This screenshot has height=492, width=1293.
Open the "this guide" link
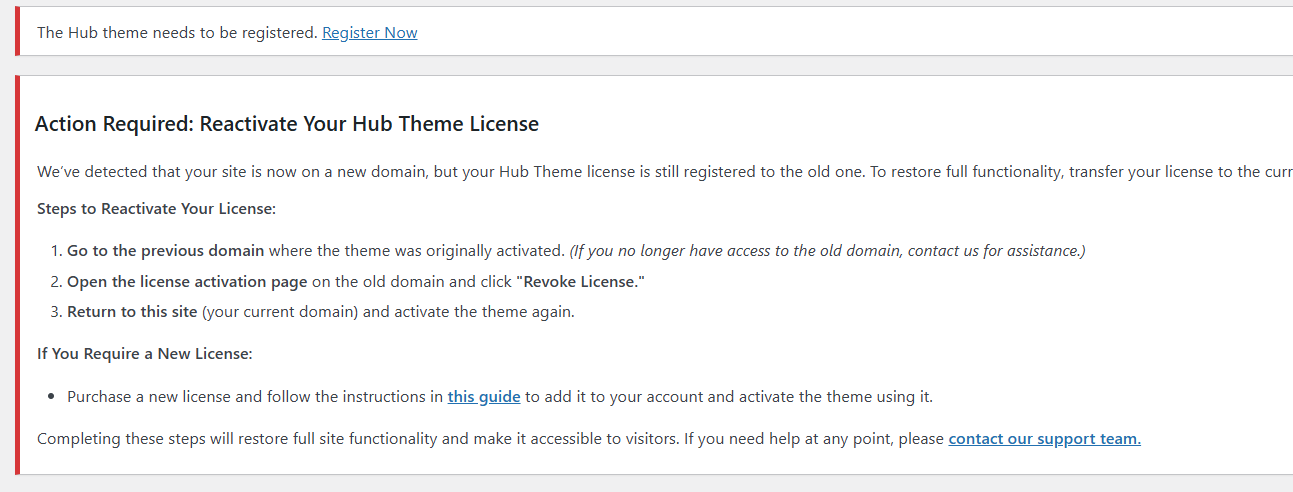[x=483, y=397]
